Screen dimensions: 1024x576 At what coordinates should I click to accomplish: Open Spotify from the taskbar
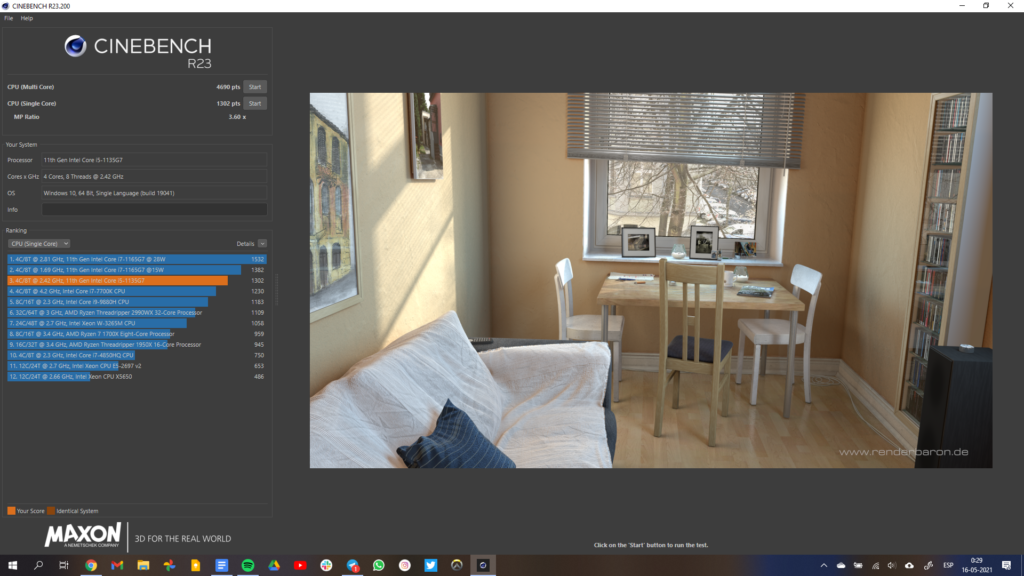[x=248, y=565]
